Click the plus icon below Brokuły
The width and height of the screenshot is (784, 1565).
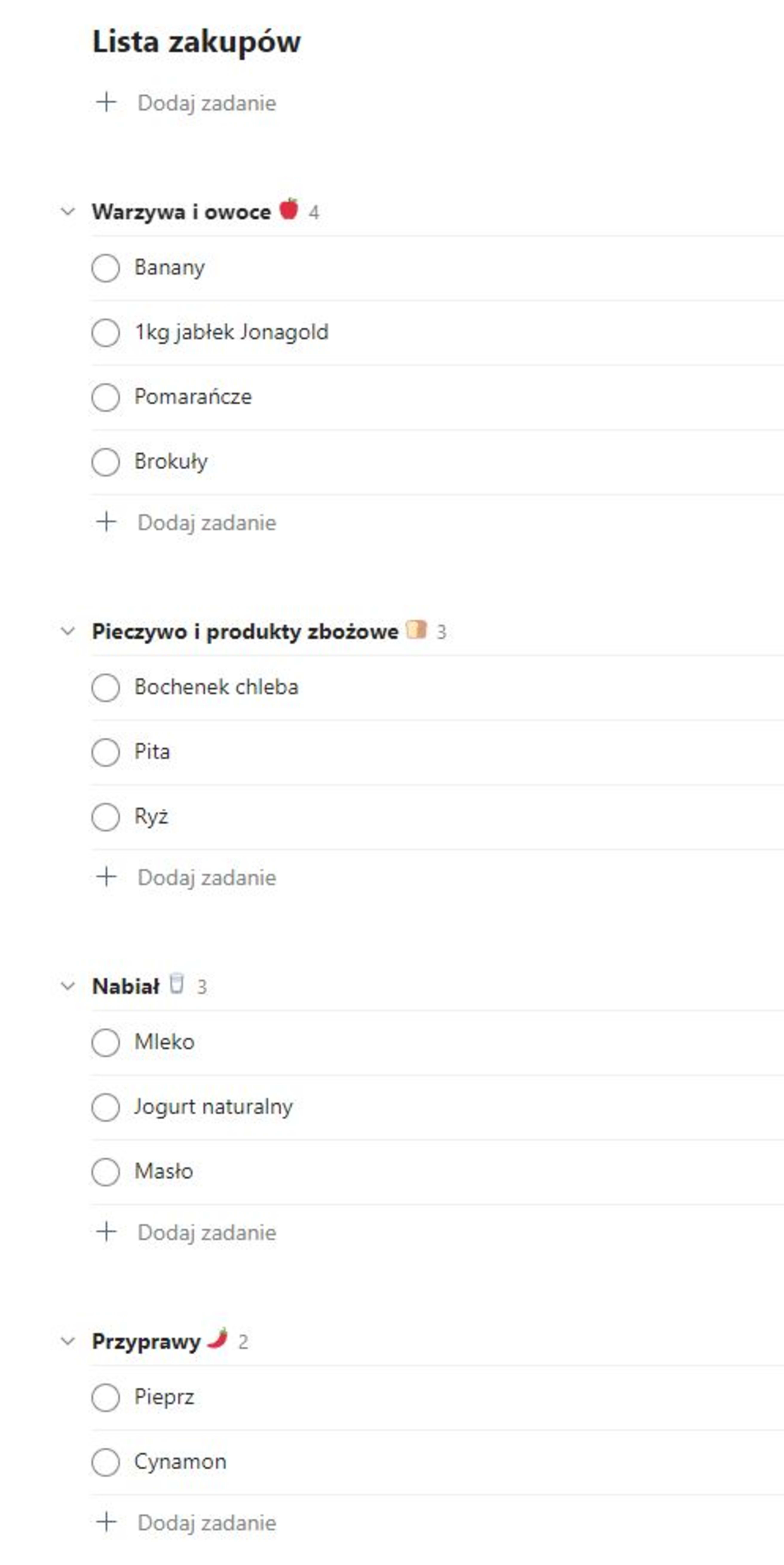pyautogui.click(x=106, y=522)
